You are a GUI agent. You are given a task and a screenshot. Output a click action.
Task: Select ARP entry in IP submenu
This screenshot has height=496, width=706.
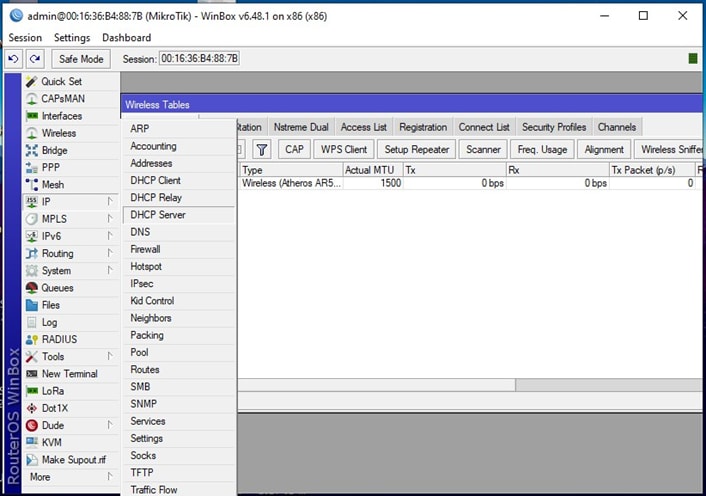(x=179, y=129)
